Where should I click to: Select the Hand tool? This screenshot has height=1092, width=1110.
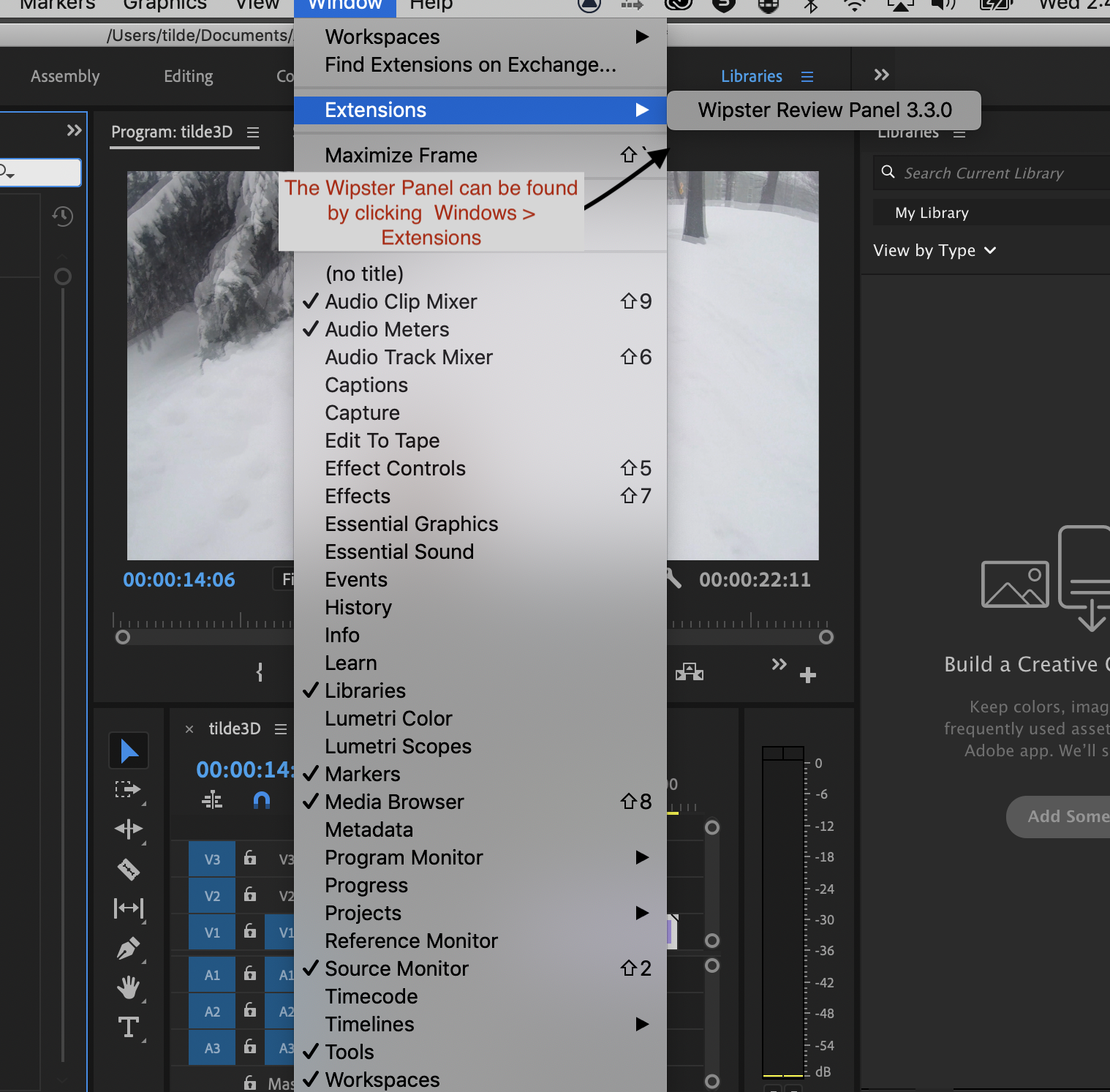(x=129, y=987)
